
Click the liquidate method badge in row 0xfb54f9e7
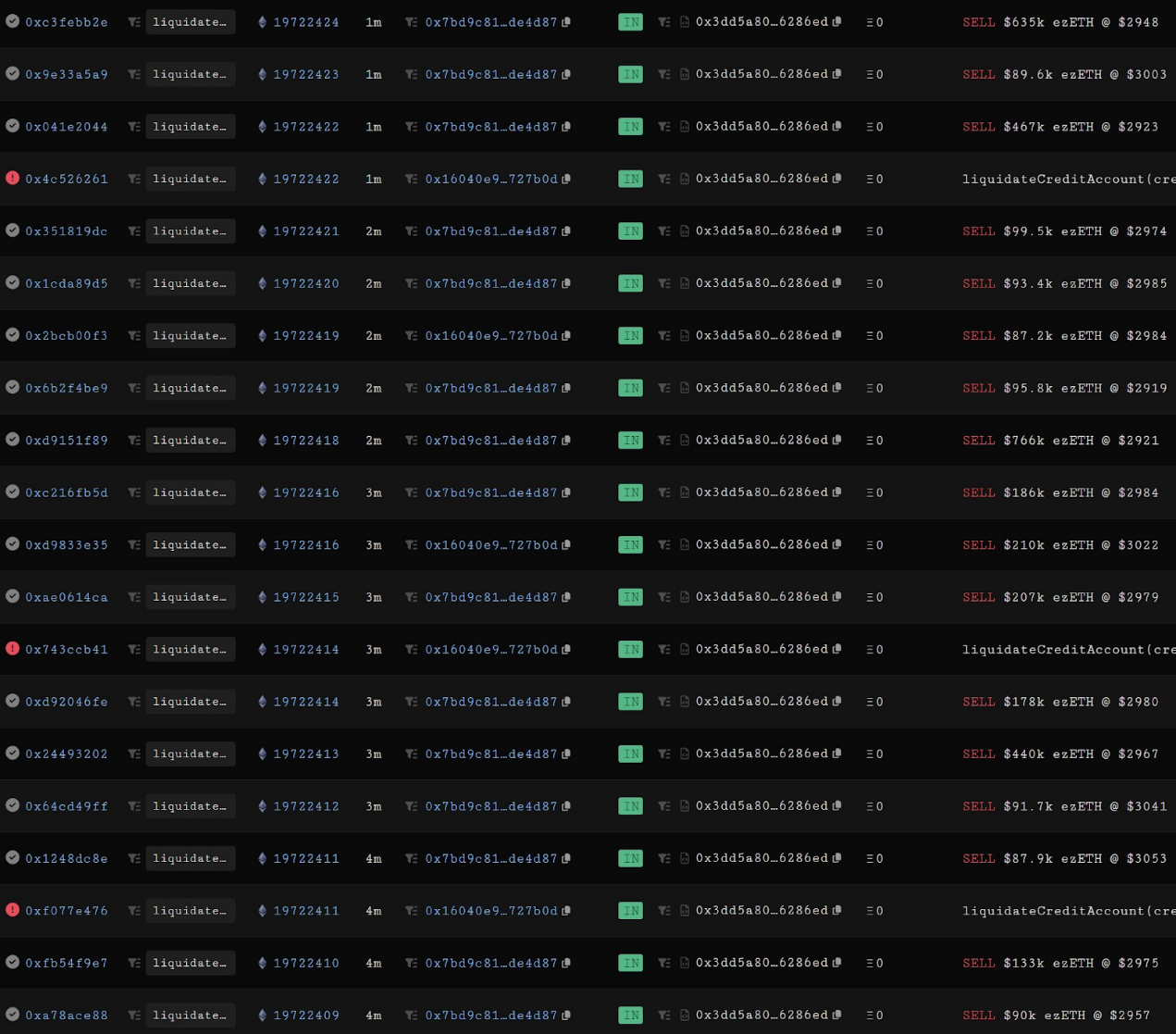tap(191, 963)
